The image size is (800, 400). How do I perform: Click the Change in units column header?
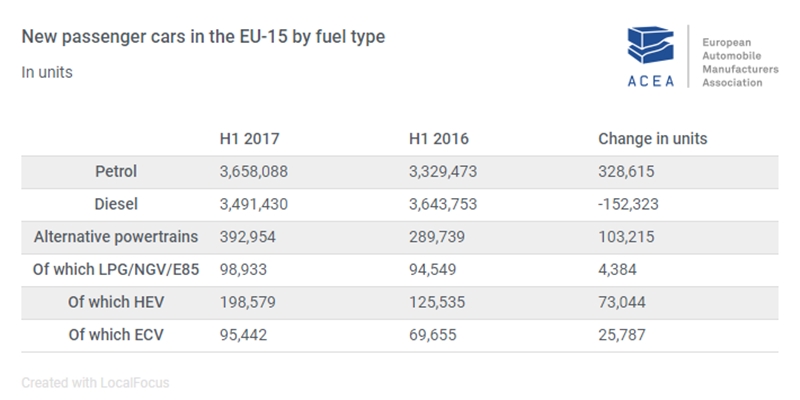(652, 139)
